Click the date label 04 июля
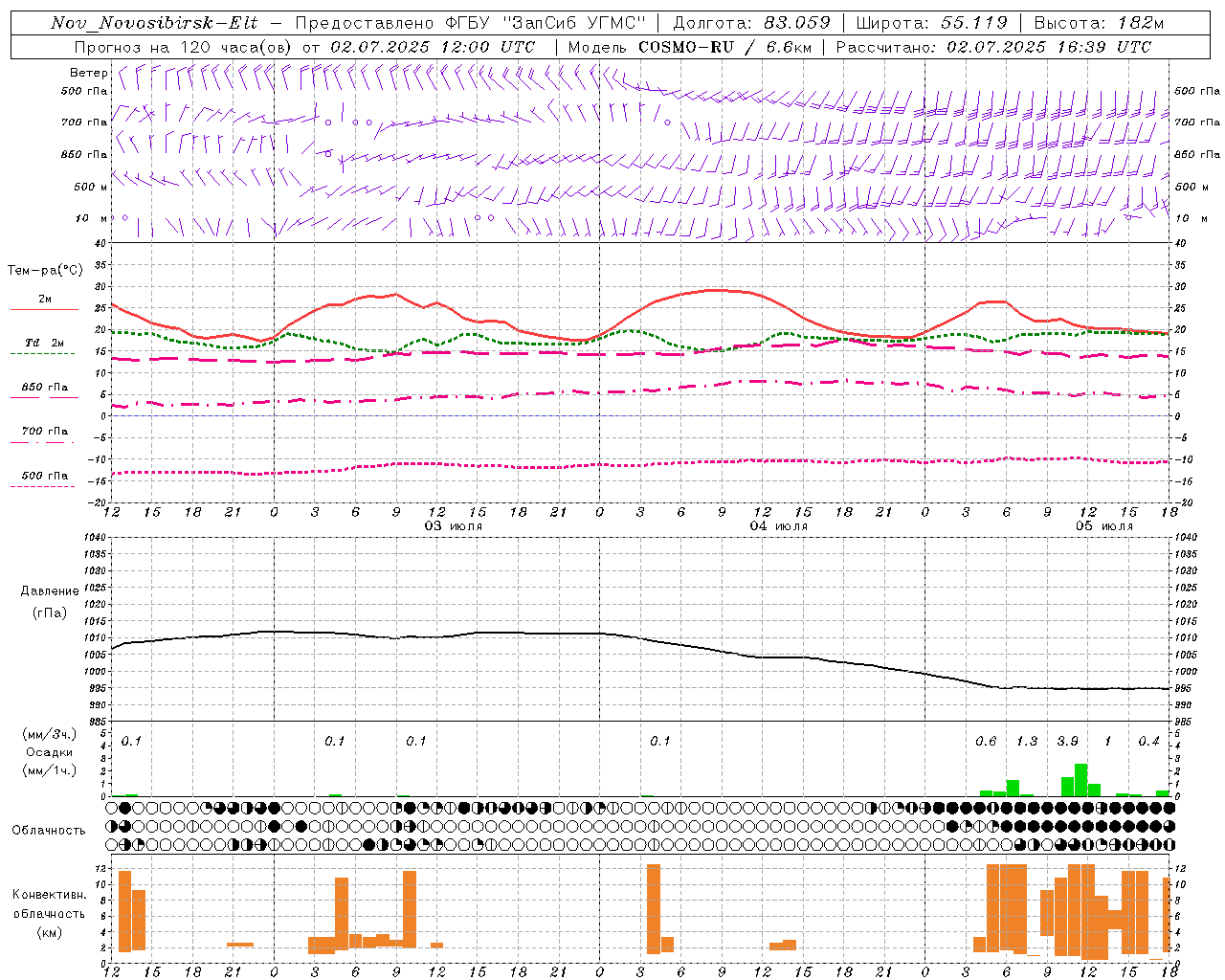This screenshot has height=980, width=1225. click(778, 526)
